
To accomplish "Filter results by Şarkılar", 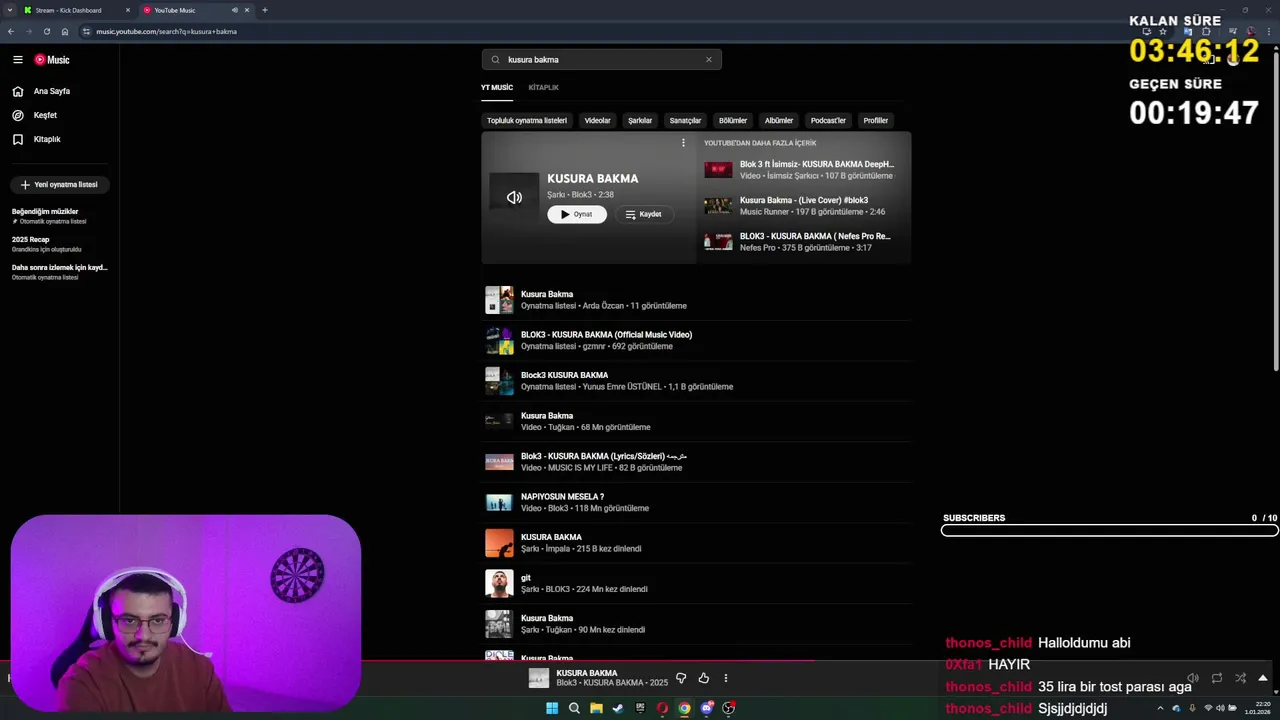I will coord(640,121).
